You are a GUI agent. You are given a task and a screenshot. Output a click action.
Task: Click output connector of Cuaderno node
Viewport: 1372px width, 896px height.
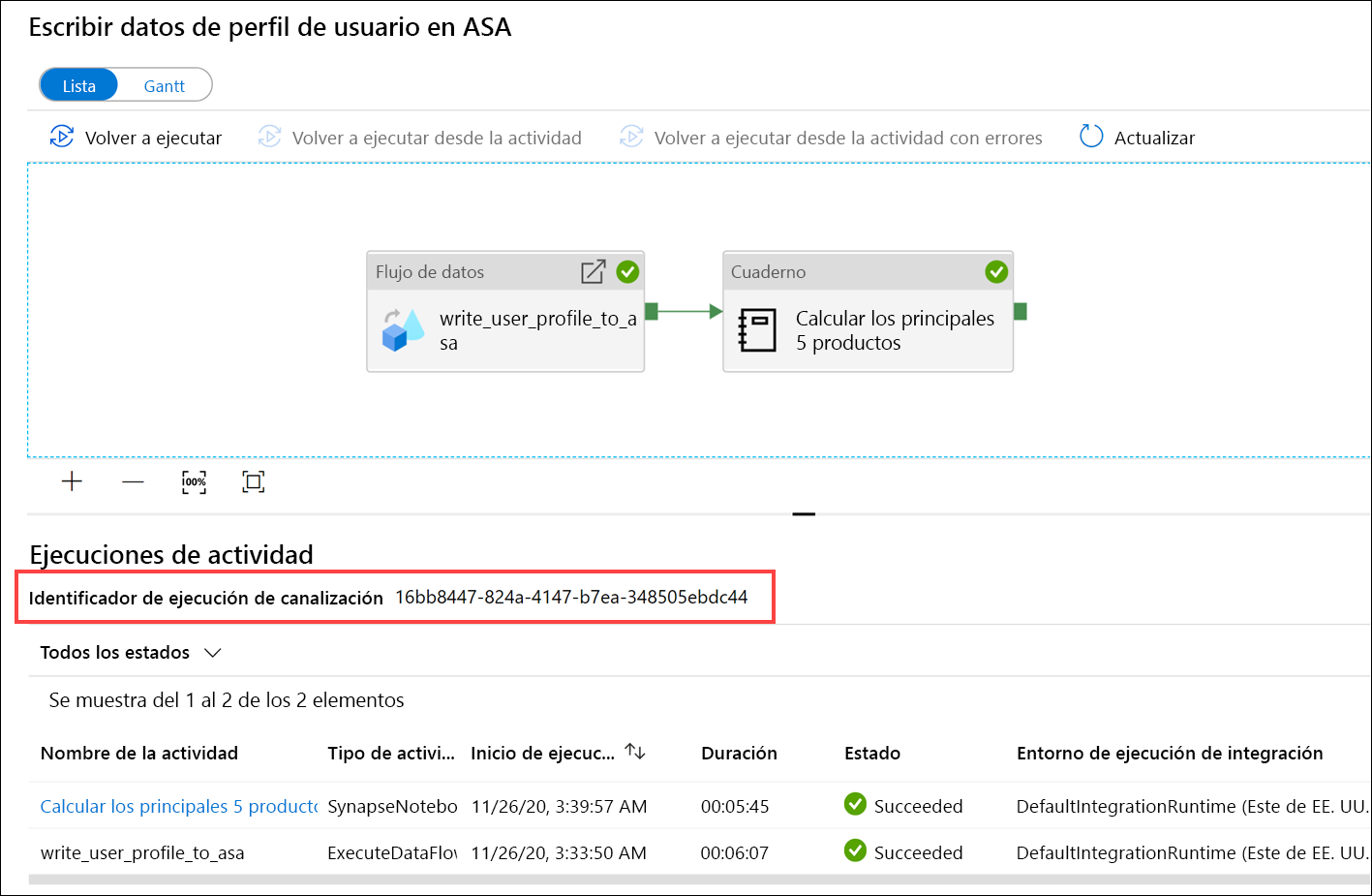pyautogui.click(x=1021, y=311)
